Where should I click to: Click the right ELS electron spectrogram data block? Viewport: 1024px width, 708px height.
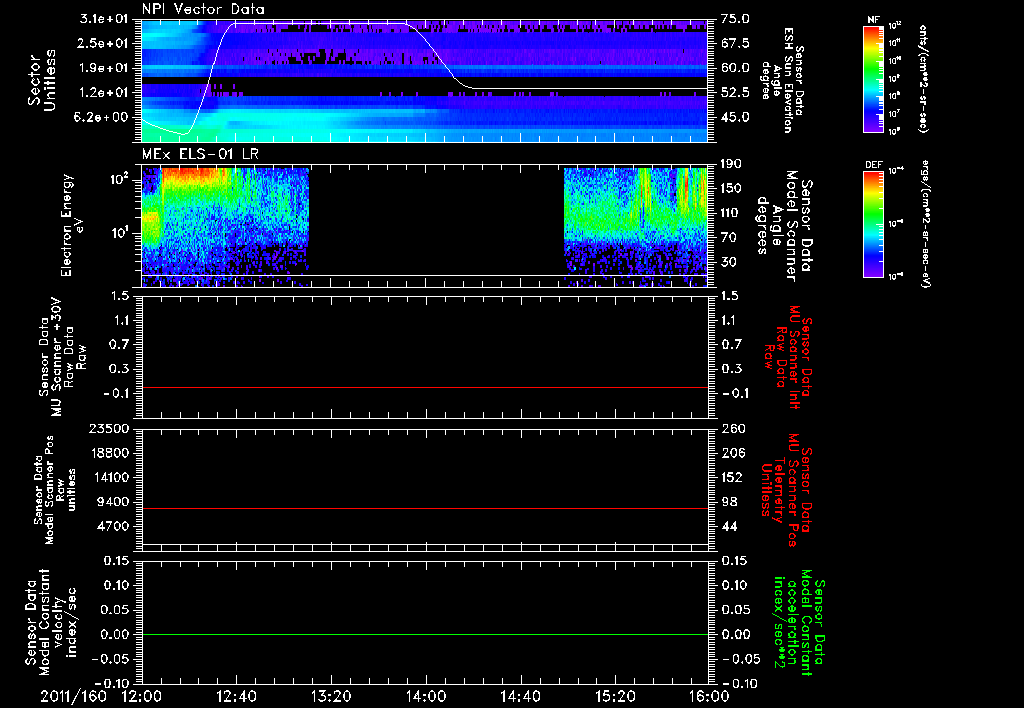click(x=636, y=227)
